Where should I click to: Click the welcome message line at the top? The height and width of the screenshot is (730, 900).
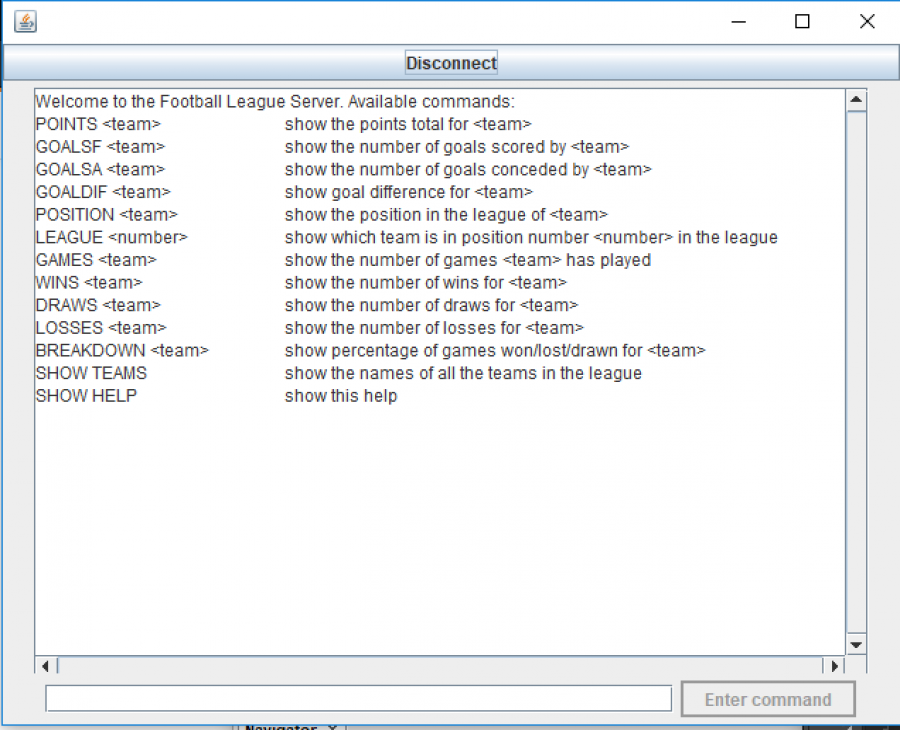pos(275,102)
